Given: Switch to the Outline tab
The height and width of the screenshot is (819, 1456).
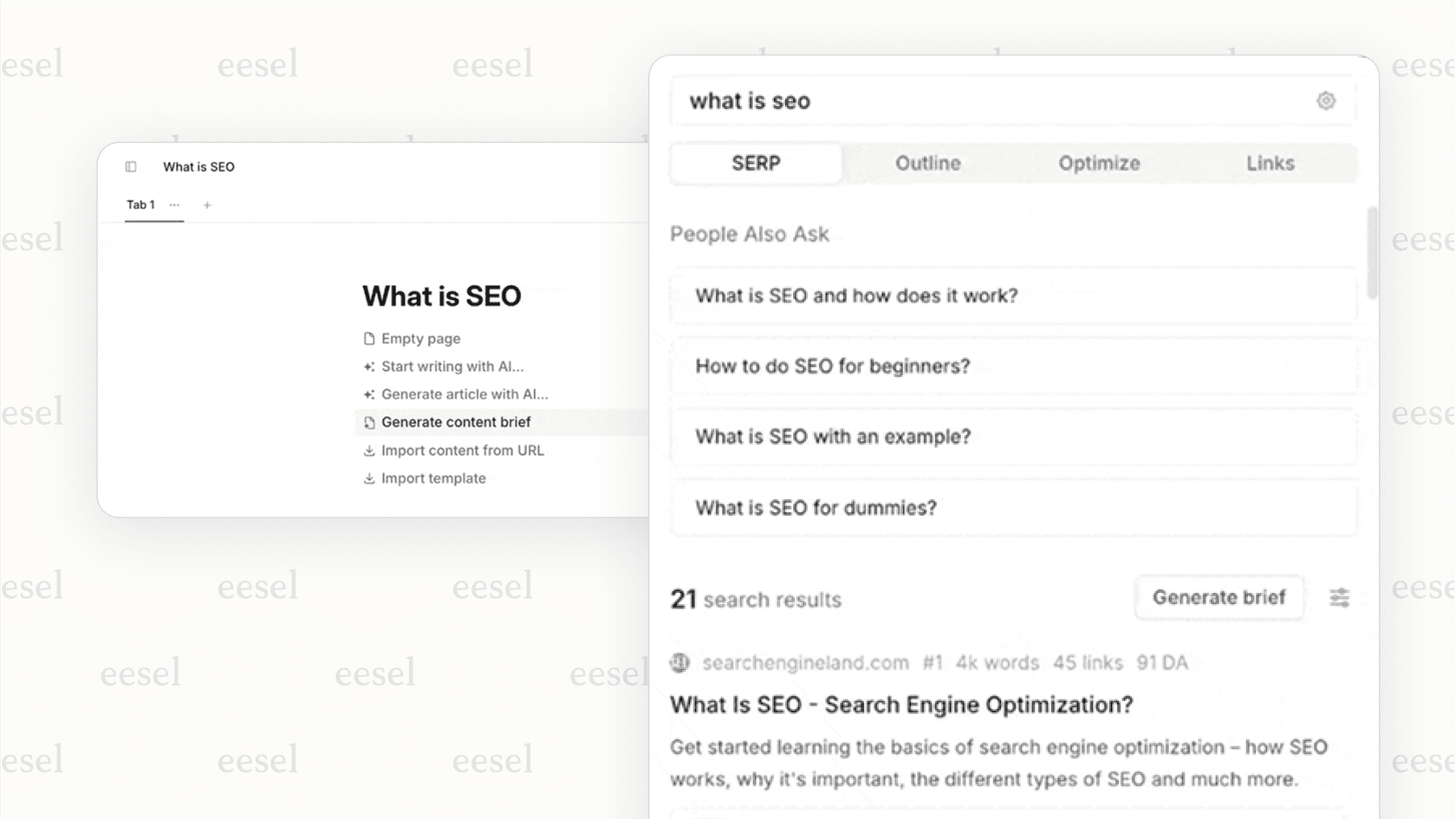Looking at the screenshot, I should tap(927, 163).
